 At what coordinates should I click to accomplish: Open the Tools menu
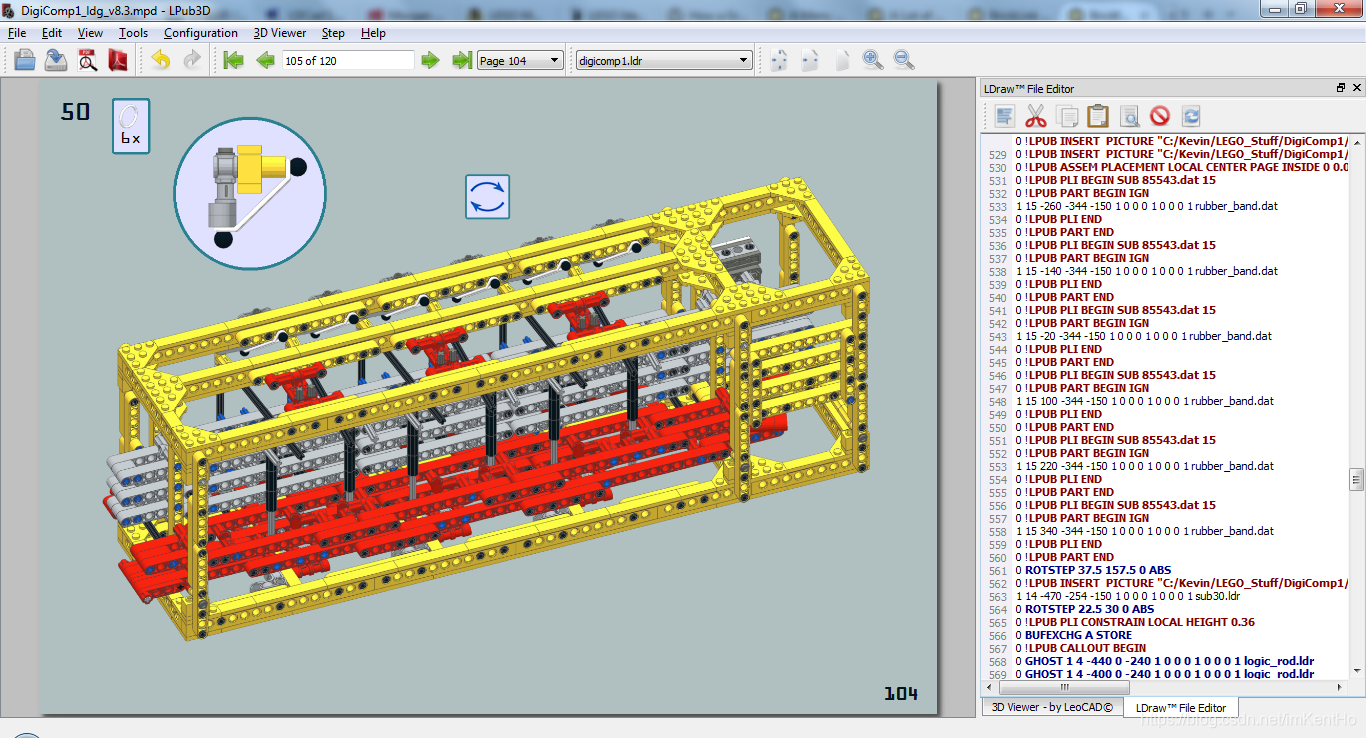[x=133, y=33]
